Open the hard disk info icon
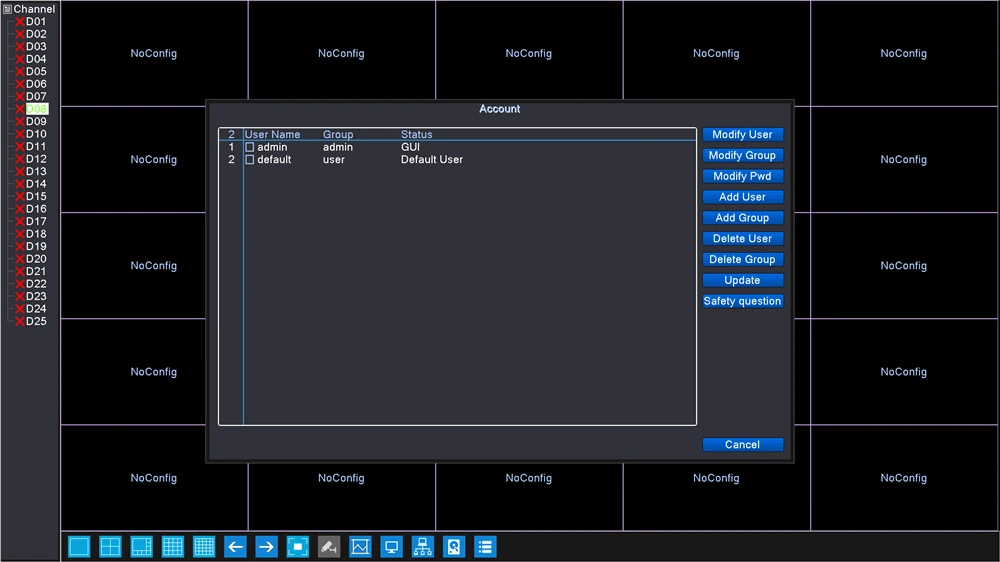This screenshot has width=1000, height=562. (x=454, y=547)
